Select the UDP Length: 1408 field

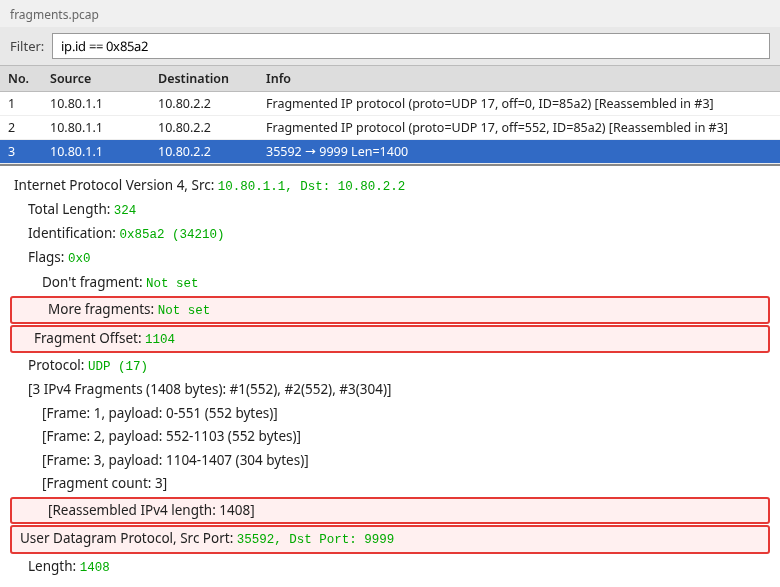(69, 566)
